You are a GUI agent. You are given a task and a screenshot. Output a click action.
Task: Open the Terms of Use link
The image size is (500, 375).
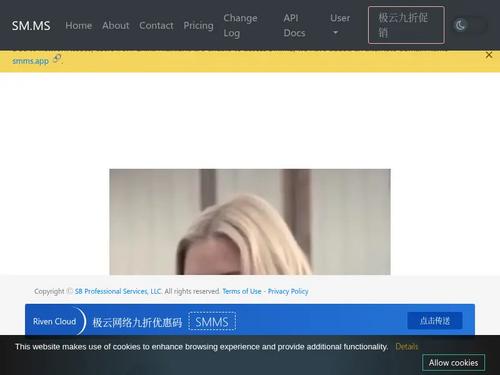coord(242,291)
